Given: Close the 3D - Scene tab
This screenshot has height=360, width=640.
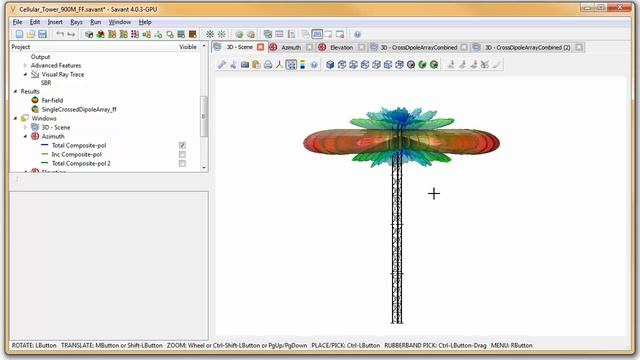Looking at the screenshot, I should pyautogui.click(x=260, y=47).
